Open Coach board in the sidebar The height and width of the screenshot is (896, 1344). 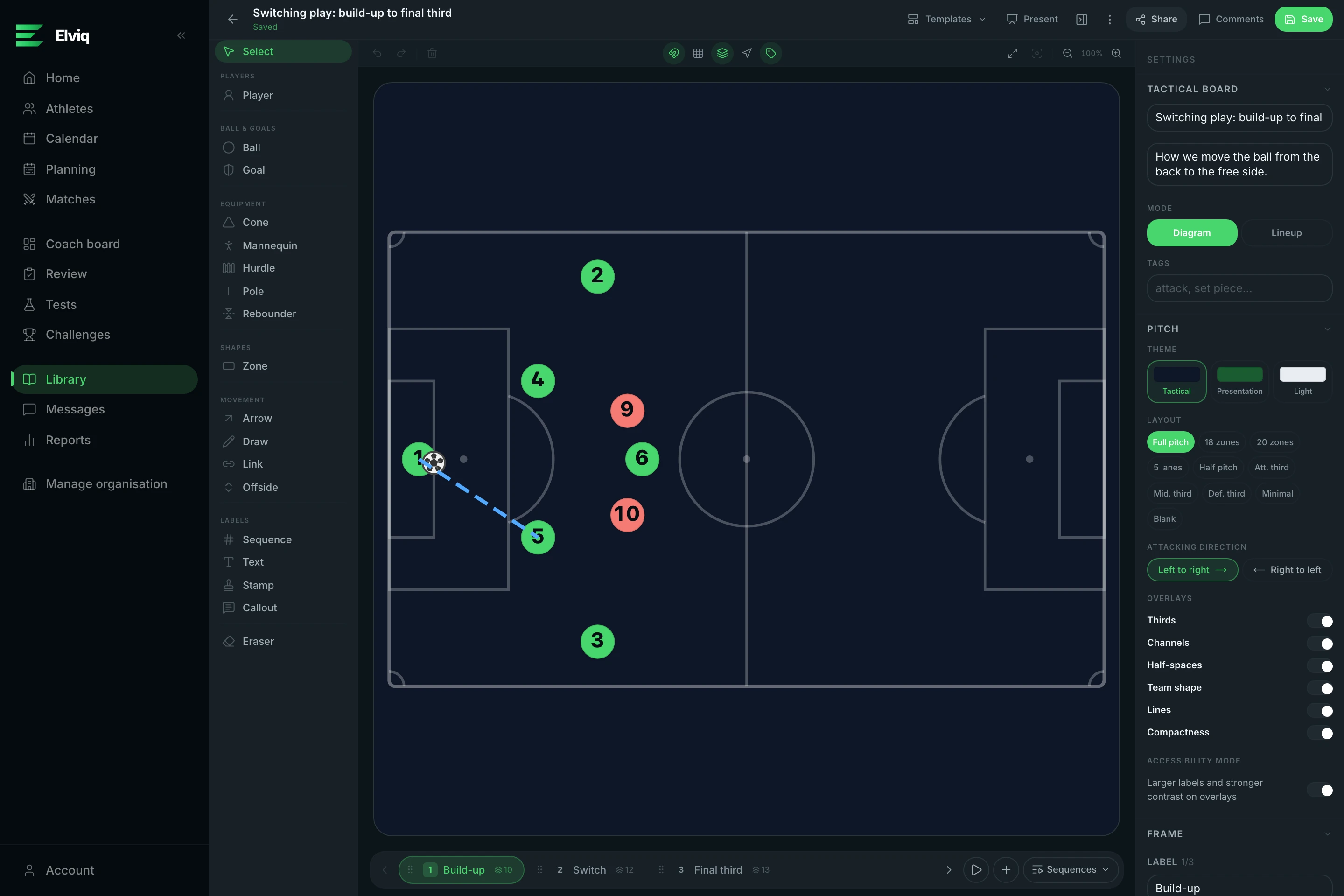pos(104,244)
